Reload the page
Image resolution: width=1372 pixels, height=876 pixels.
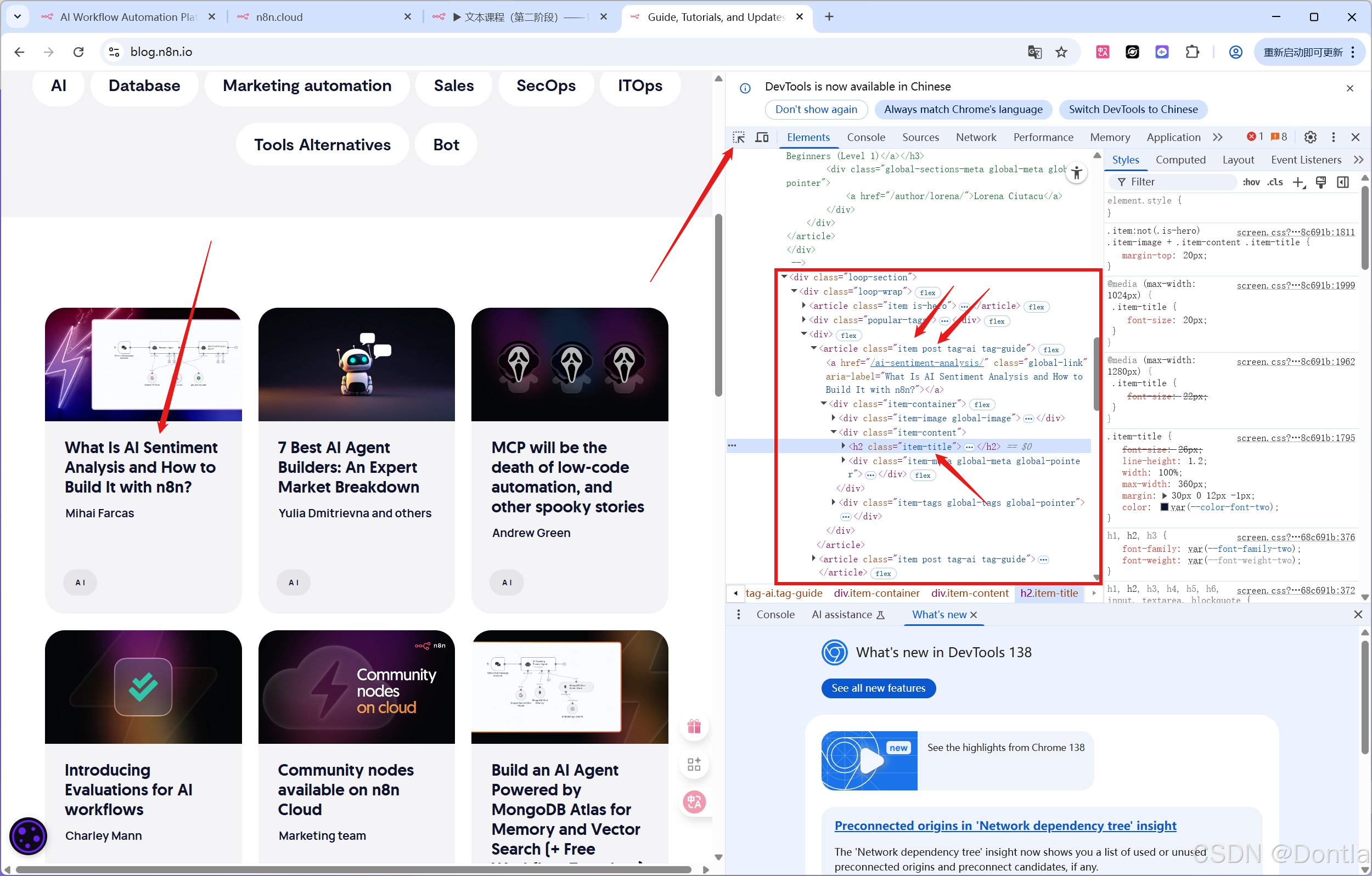[x=78, y=52]
